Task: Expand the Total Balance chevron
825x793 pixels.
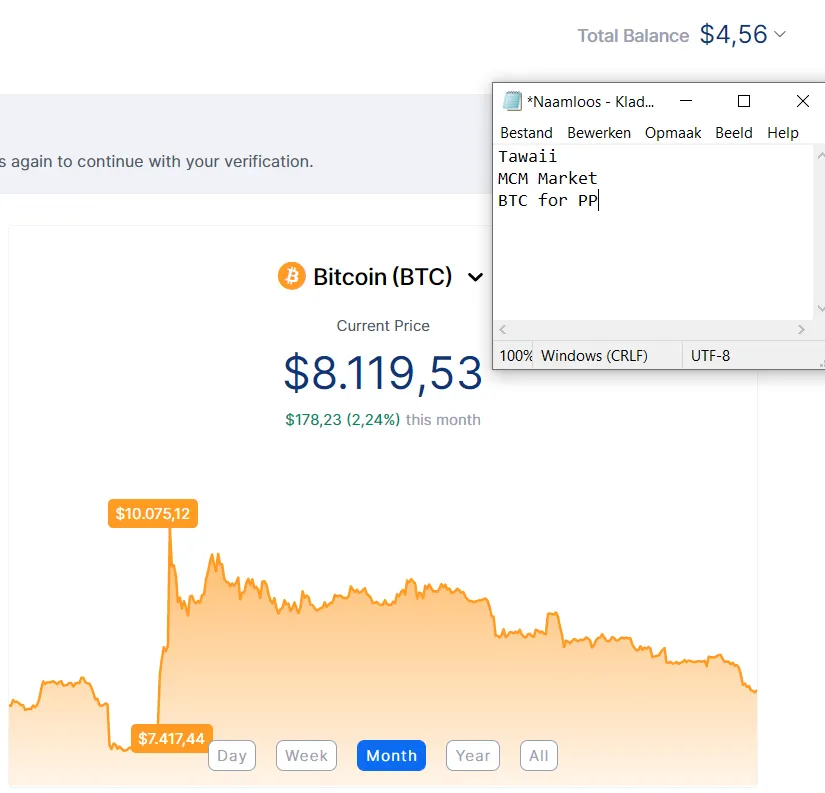Action: tap(780, 35)
